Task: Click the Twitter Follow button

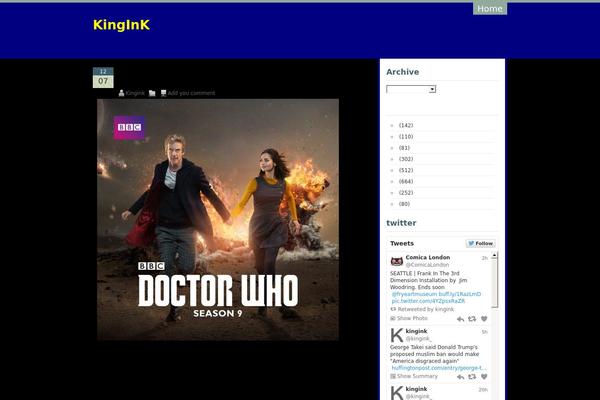Action: tap(481, 243)
